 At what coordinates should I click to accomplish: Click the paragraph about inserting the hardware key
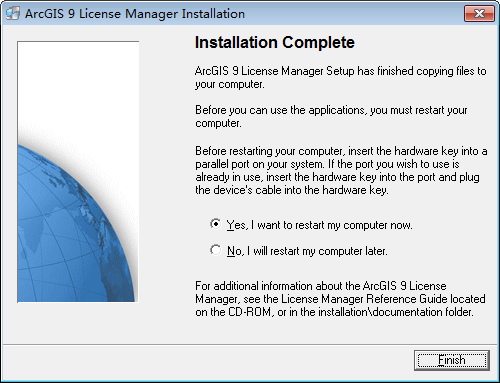341,170
